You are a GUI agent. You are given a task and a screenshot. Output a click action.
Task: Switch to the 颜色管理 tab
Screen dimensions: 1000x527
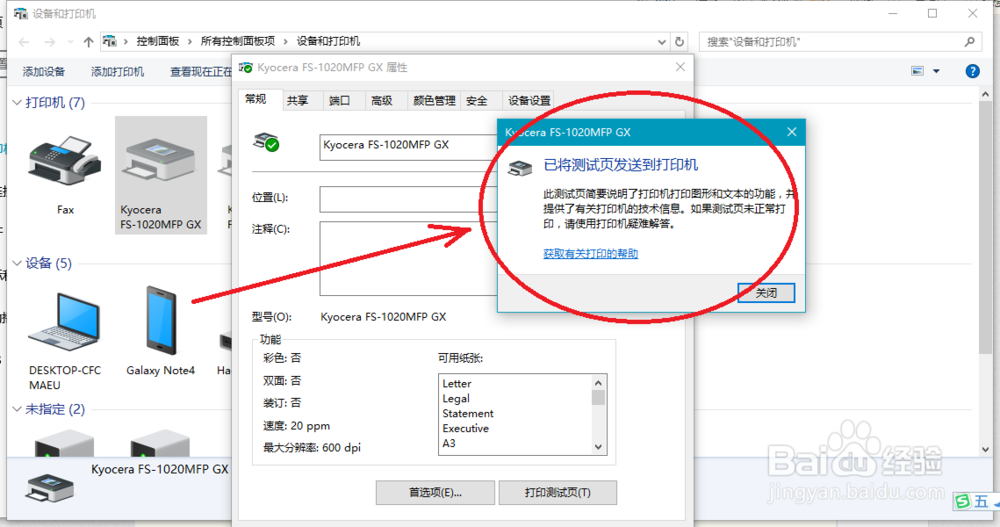point(434,101)
